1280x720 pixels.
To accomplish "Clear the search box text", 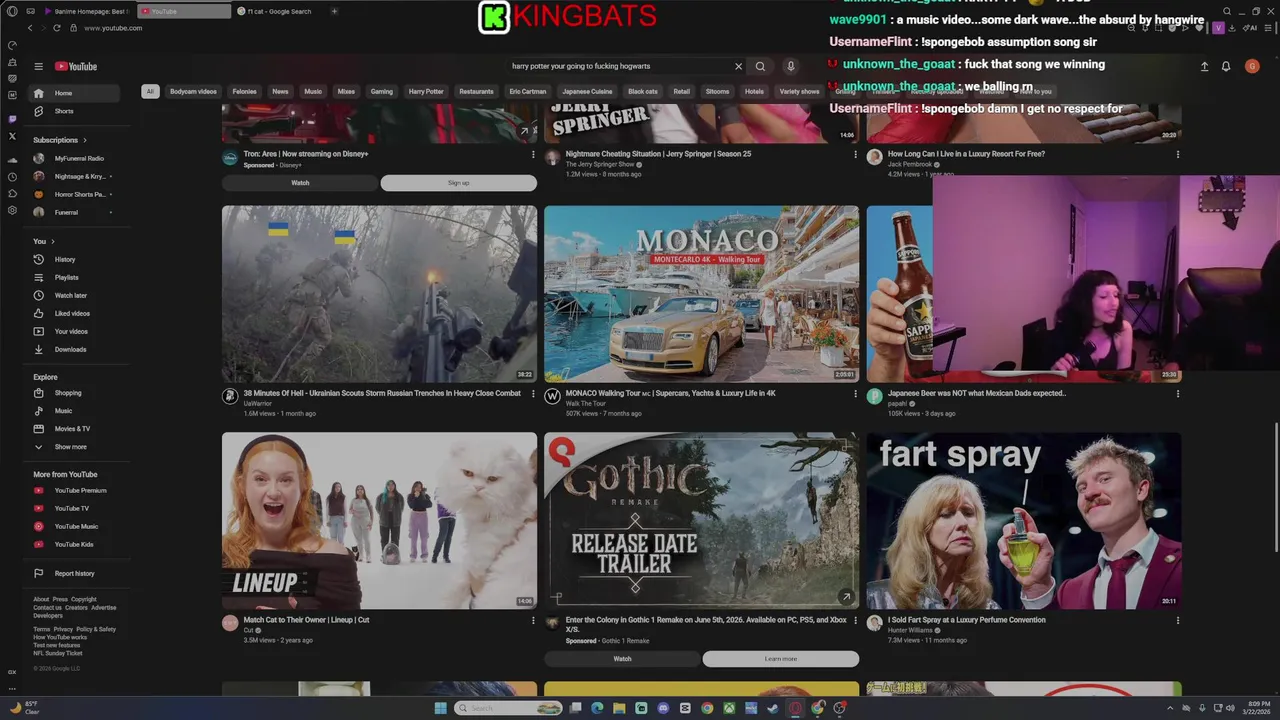I will (x=738, y=66).
